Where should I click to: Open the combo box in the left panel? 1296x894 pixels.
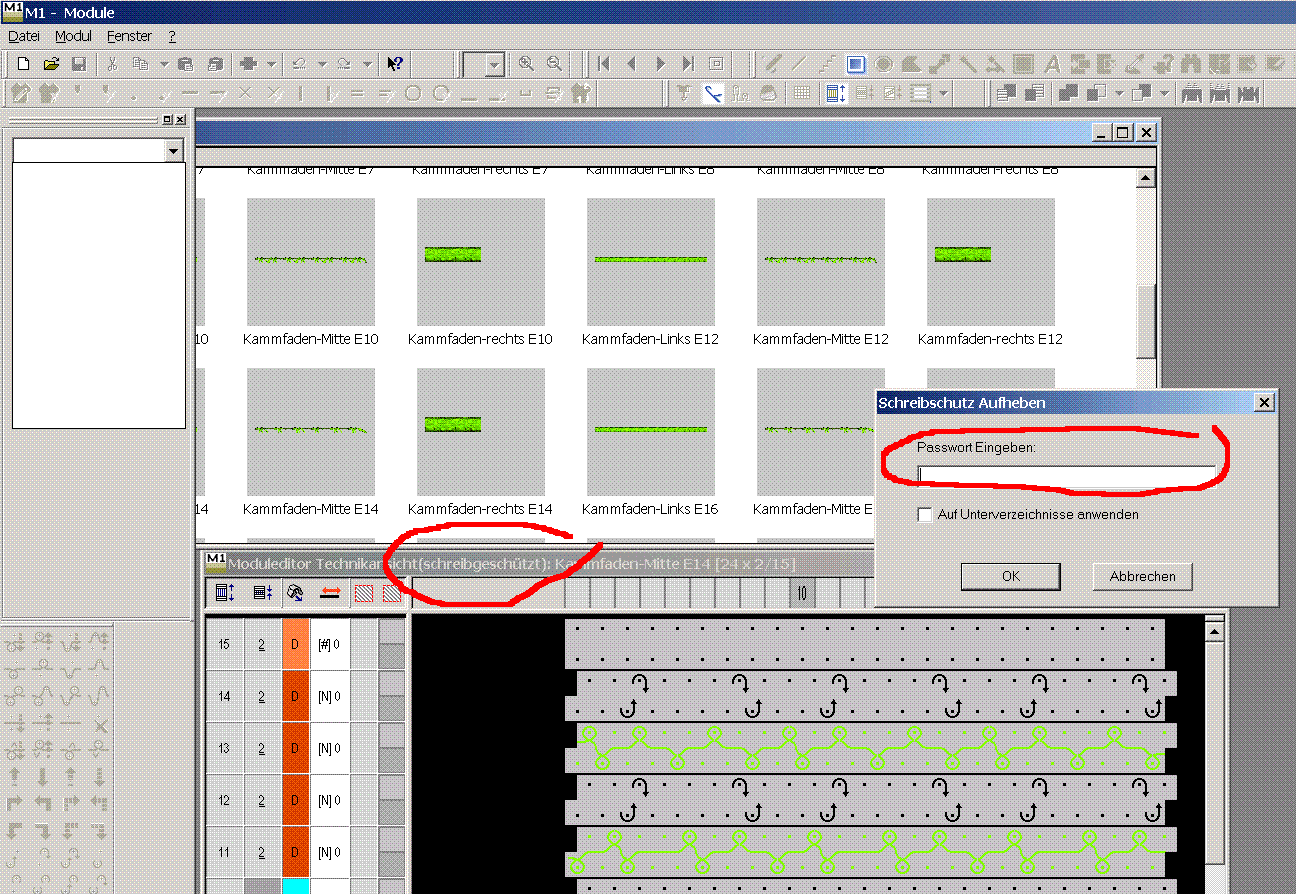[x=175, y=151]
